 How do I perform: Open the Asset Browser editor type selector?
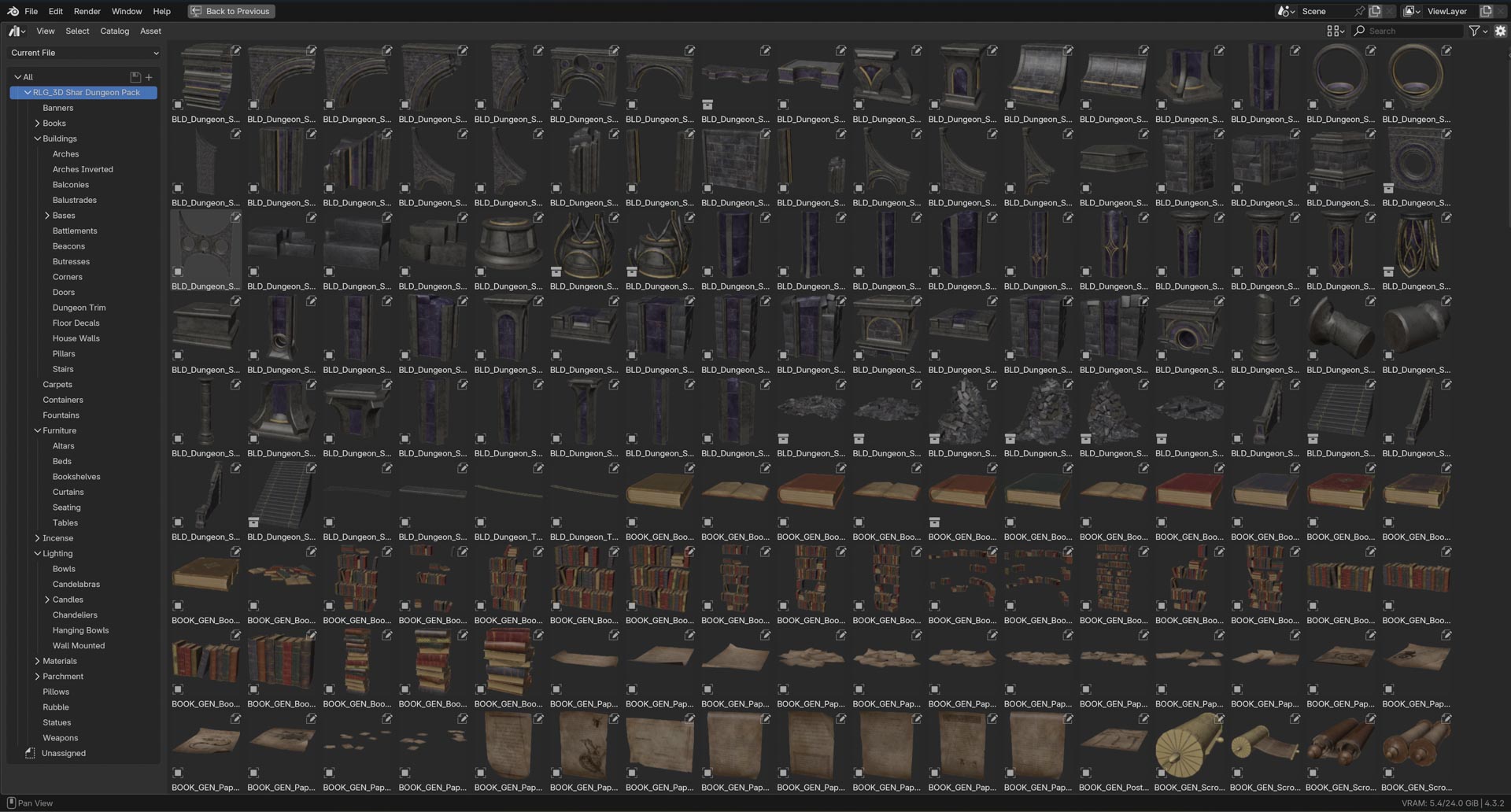17,31
